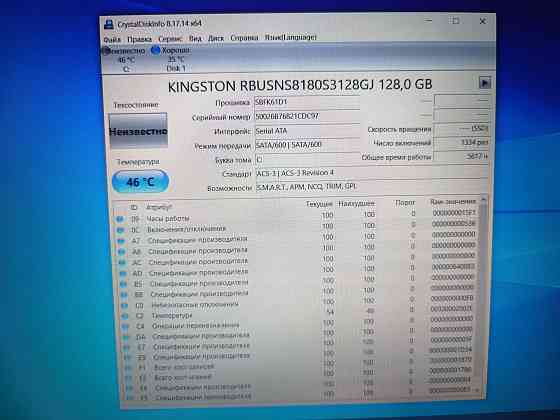Open the Сервис menu
Screen dimensions: 560x420
(x=170, y=39)
